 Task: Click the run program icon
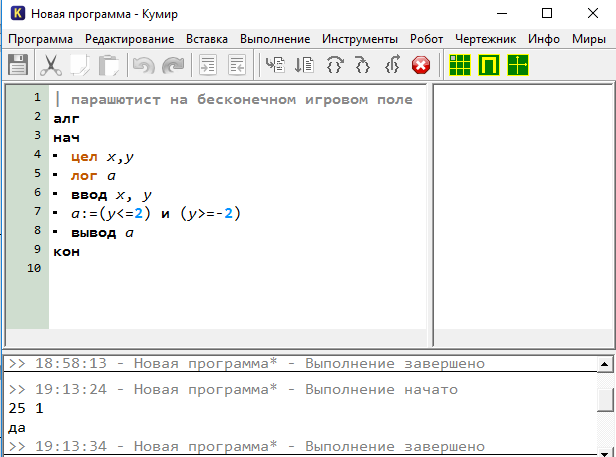click(x=275, y=65)
